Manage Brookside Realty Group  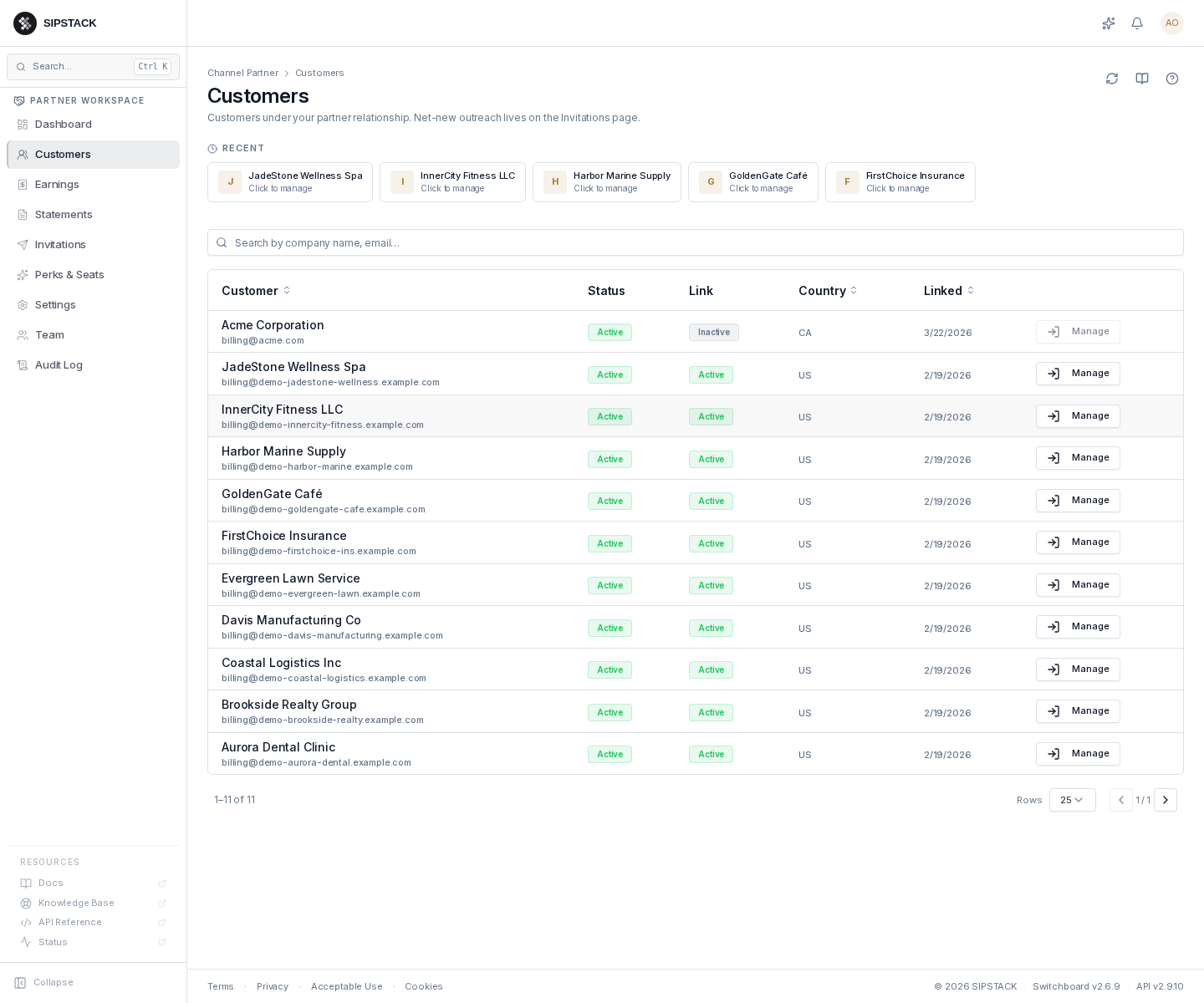coord(1078,711)
